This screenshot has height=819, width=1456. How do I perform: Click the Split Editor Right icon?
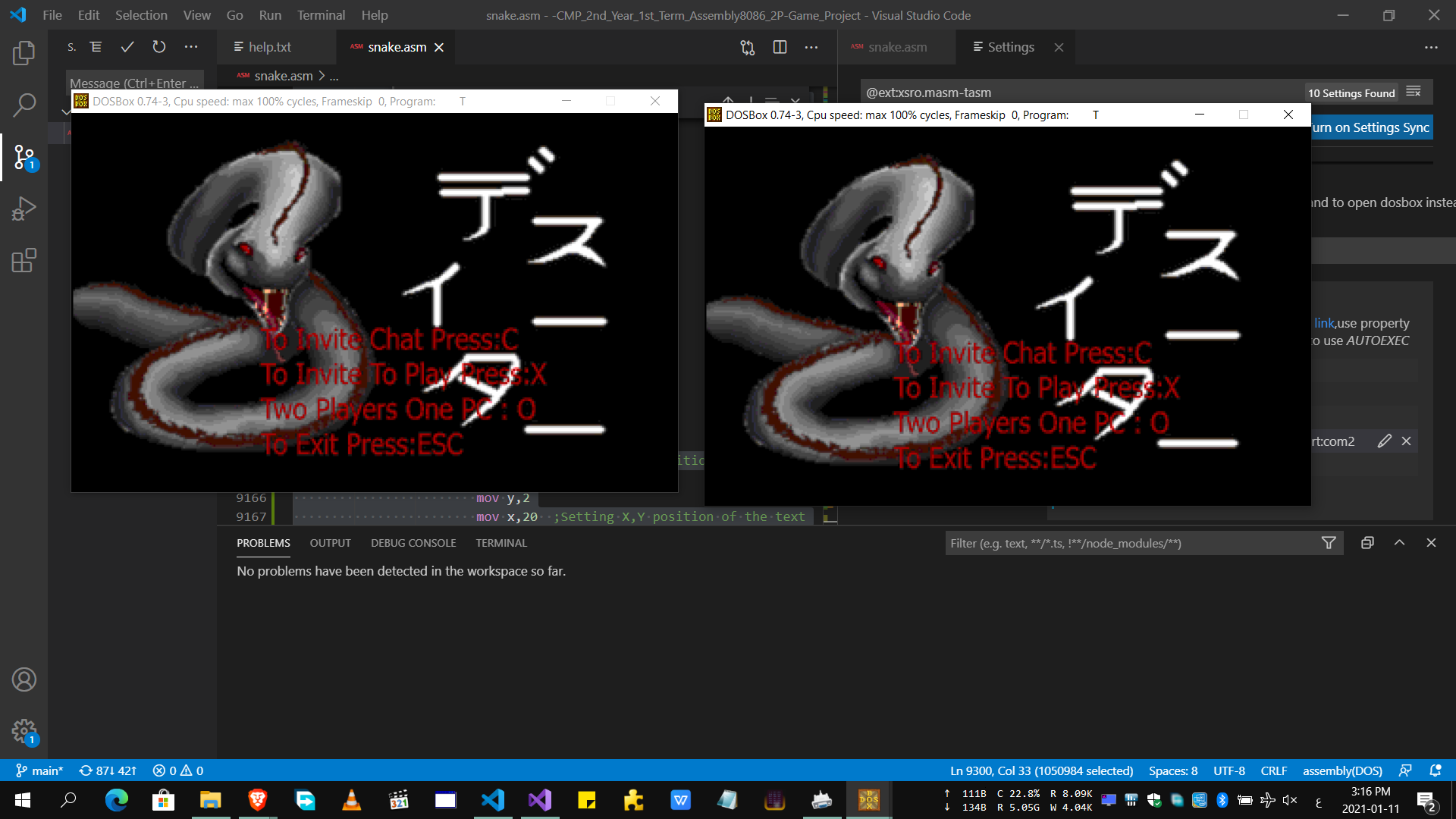click(x=780, y=47)
